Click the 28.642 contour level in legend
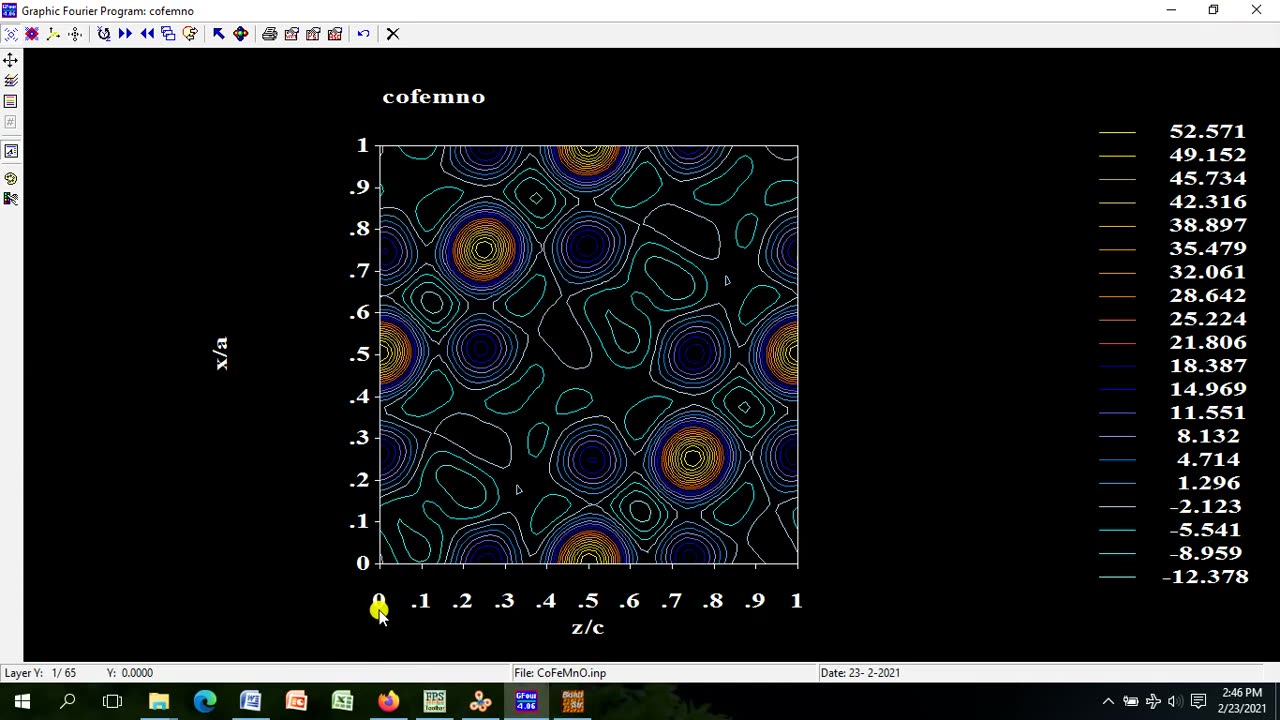The image size is (1280, 720). (x=1207, y=296)
